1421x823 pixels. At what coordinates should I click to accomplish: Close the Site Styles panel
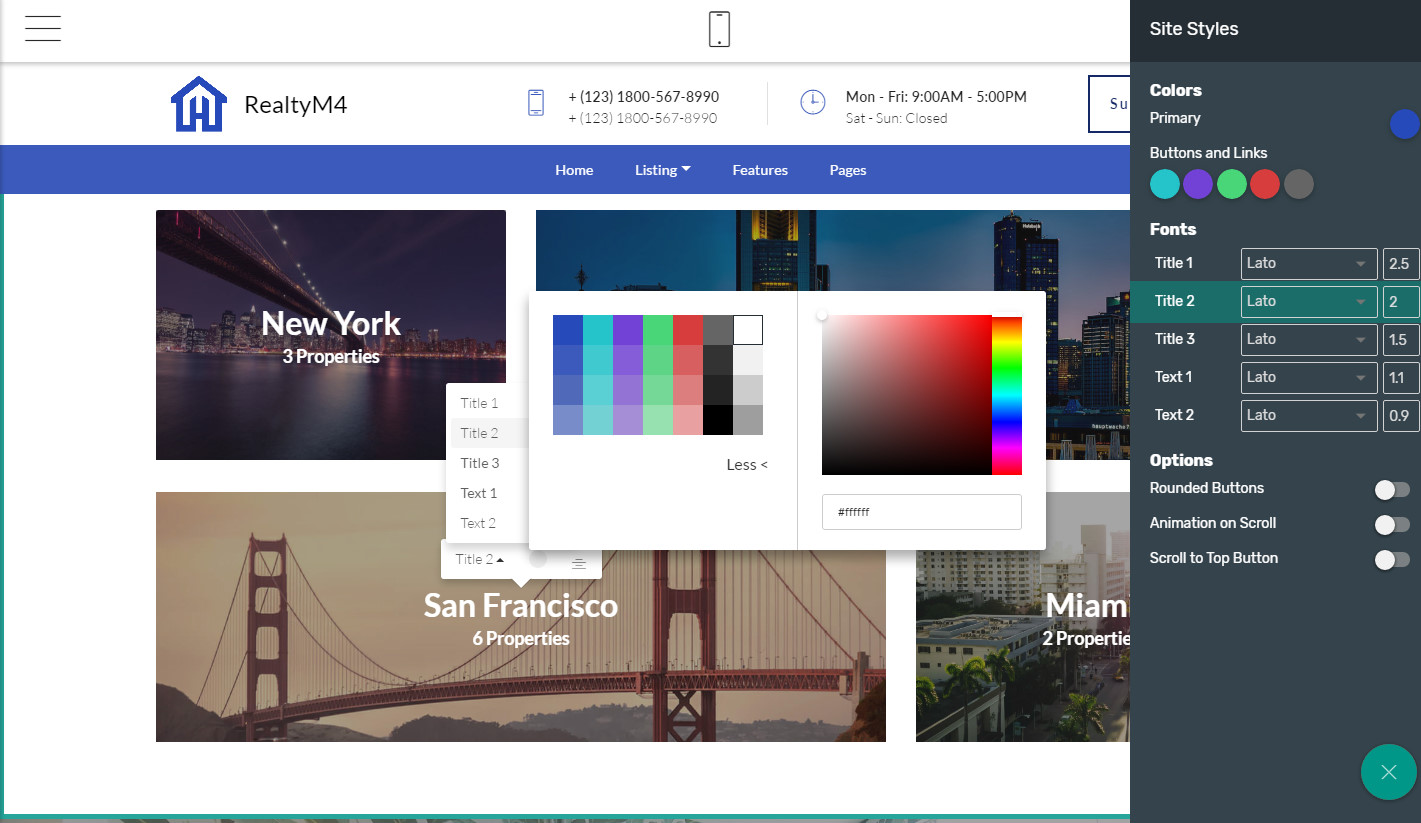coord(1388,772)
